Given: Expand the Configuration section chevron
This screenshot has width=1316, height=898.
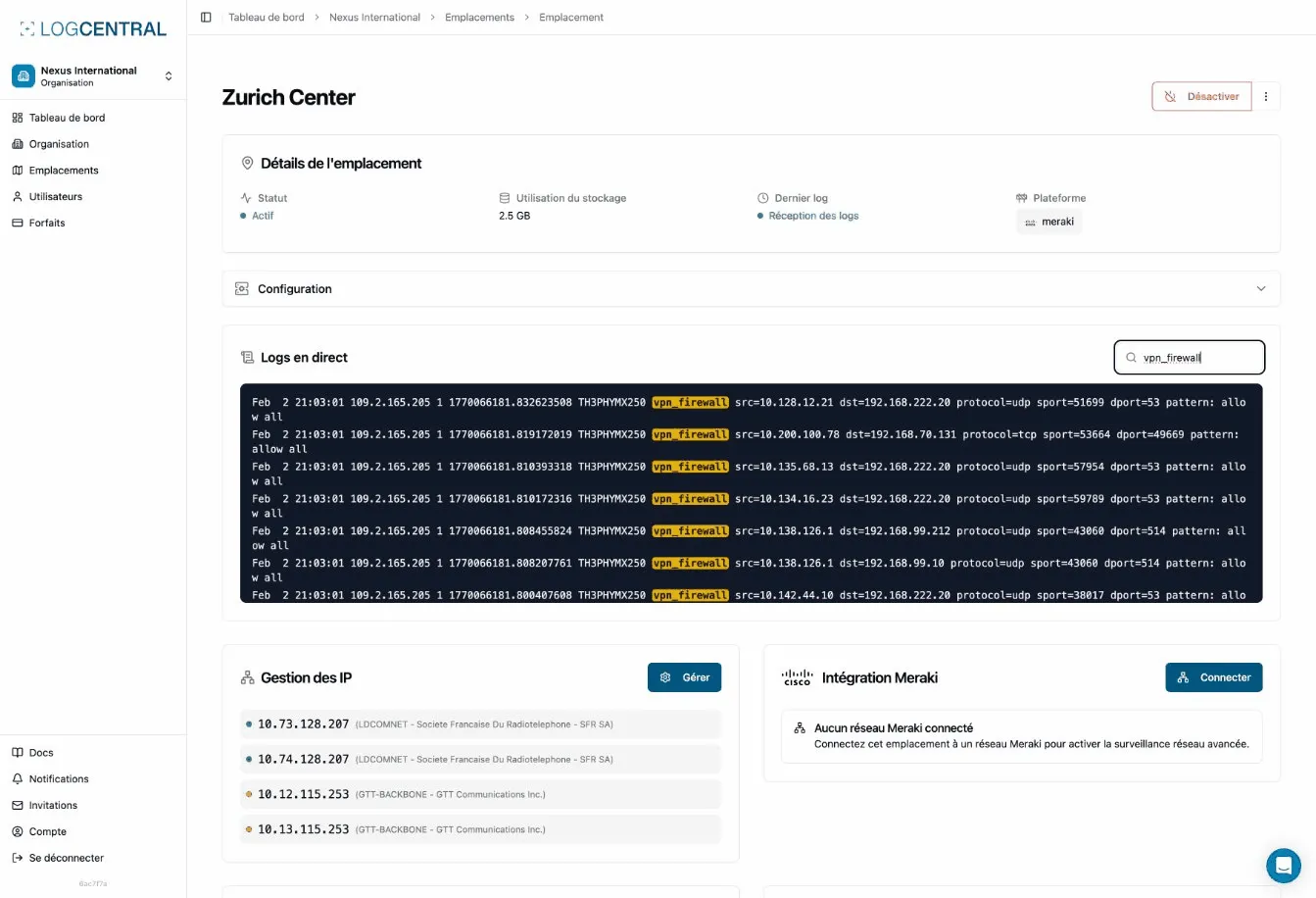Looking at the screenshot, I should 1261,289.
